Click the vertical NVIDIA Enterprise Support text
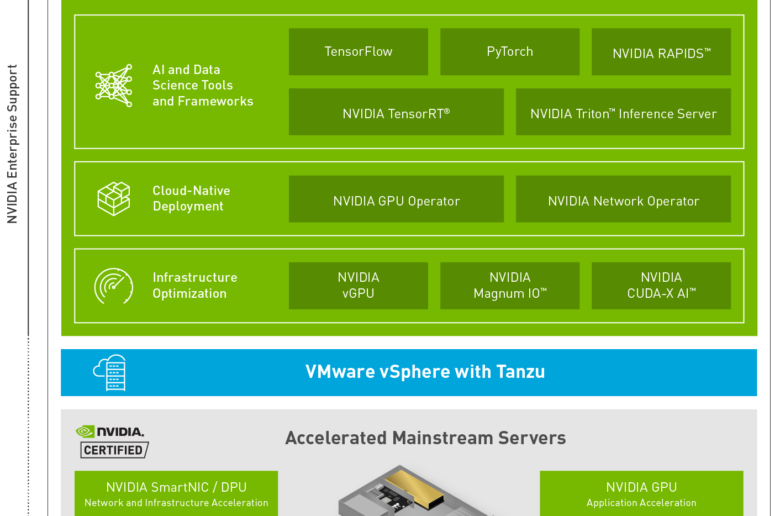The image size is (780, 516). [12, 144]
